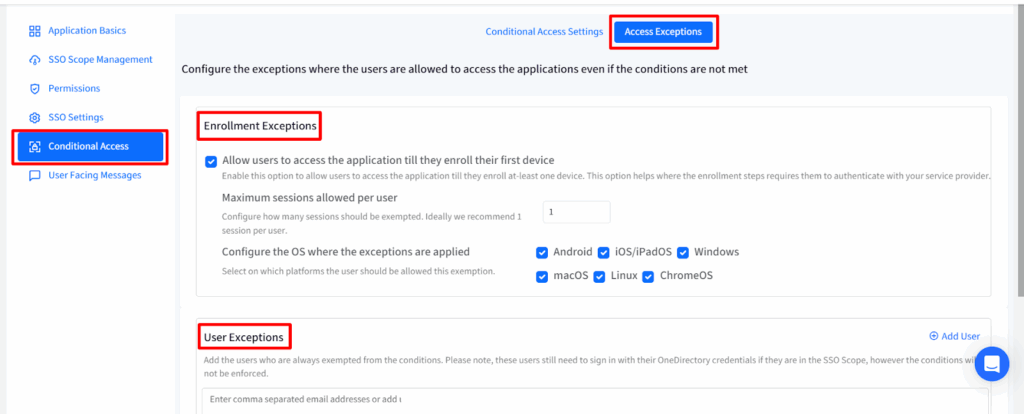Open SSO Scope Management in sidebar
This screenshot has height=414, width=1024.
coord(100,60)
